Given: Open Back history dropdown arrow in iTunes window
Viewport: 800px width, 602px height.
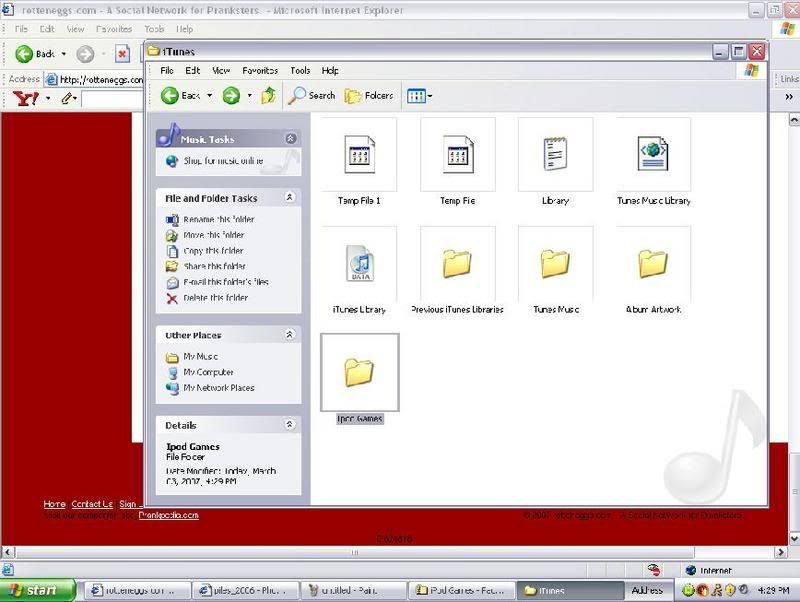Looking at the screenshot, I should [x=209, y=95].
